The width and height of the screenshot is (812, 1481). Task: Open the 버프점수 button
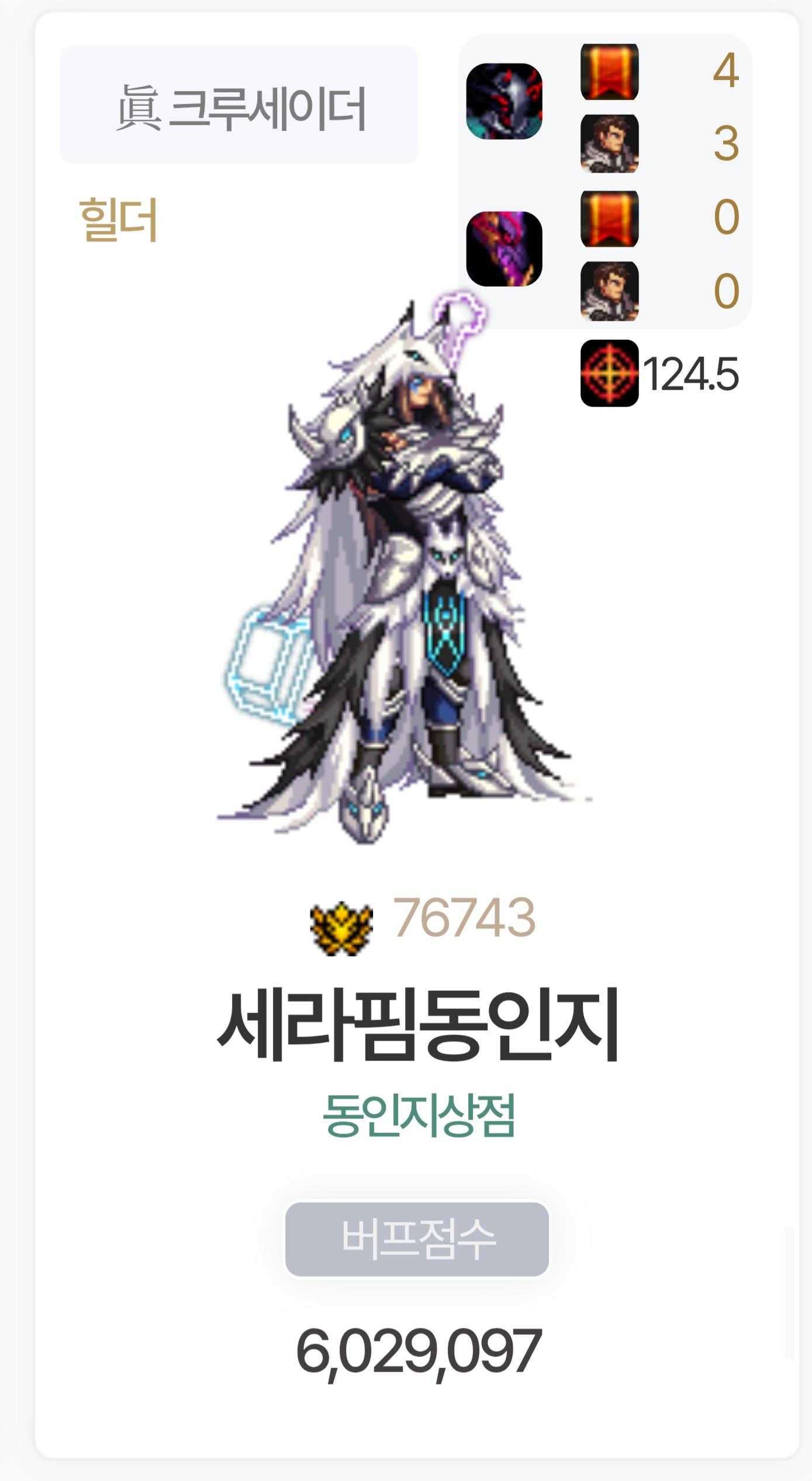click(417, 1239)
